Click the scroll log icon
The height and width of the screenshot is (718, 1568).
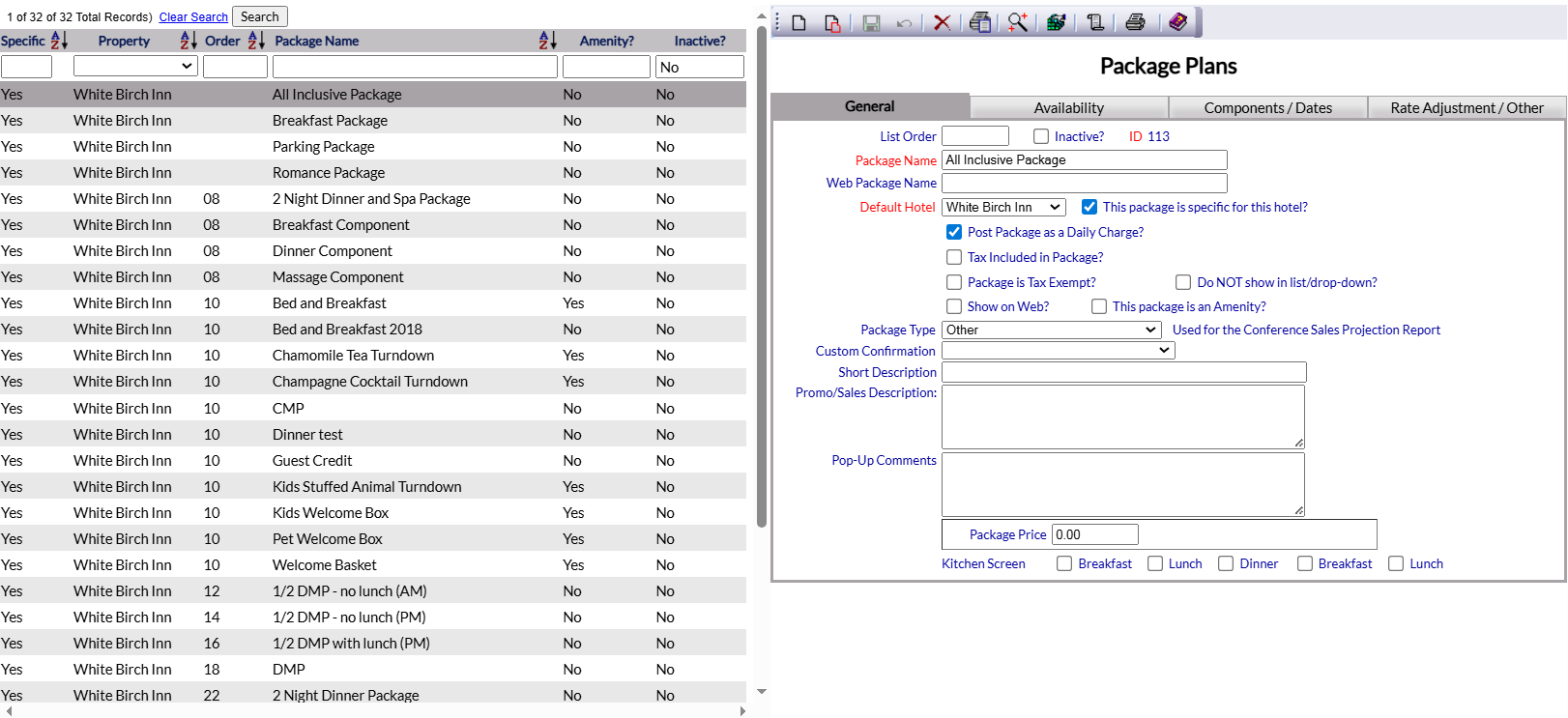1095,22
